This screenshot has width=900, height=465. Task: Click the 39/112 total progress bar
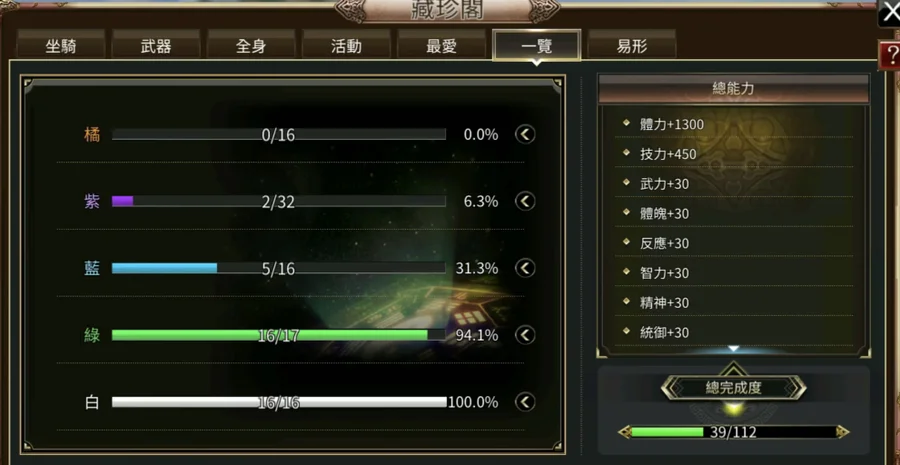click(734, 432)
